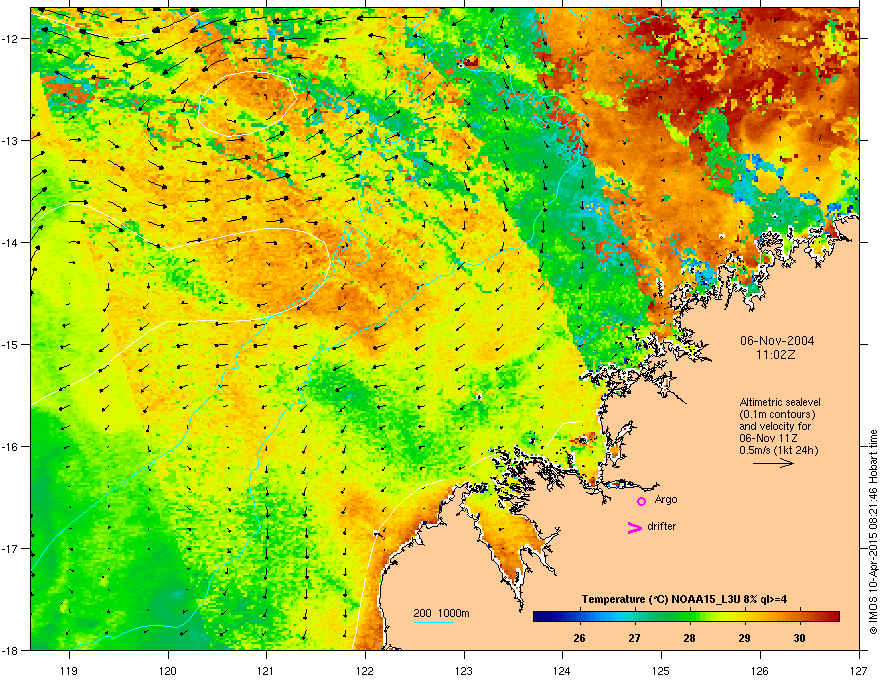Click the date text 06-Nov-2004

coord(777,341)
